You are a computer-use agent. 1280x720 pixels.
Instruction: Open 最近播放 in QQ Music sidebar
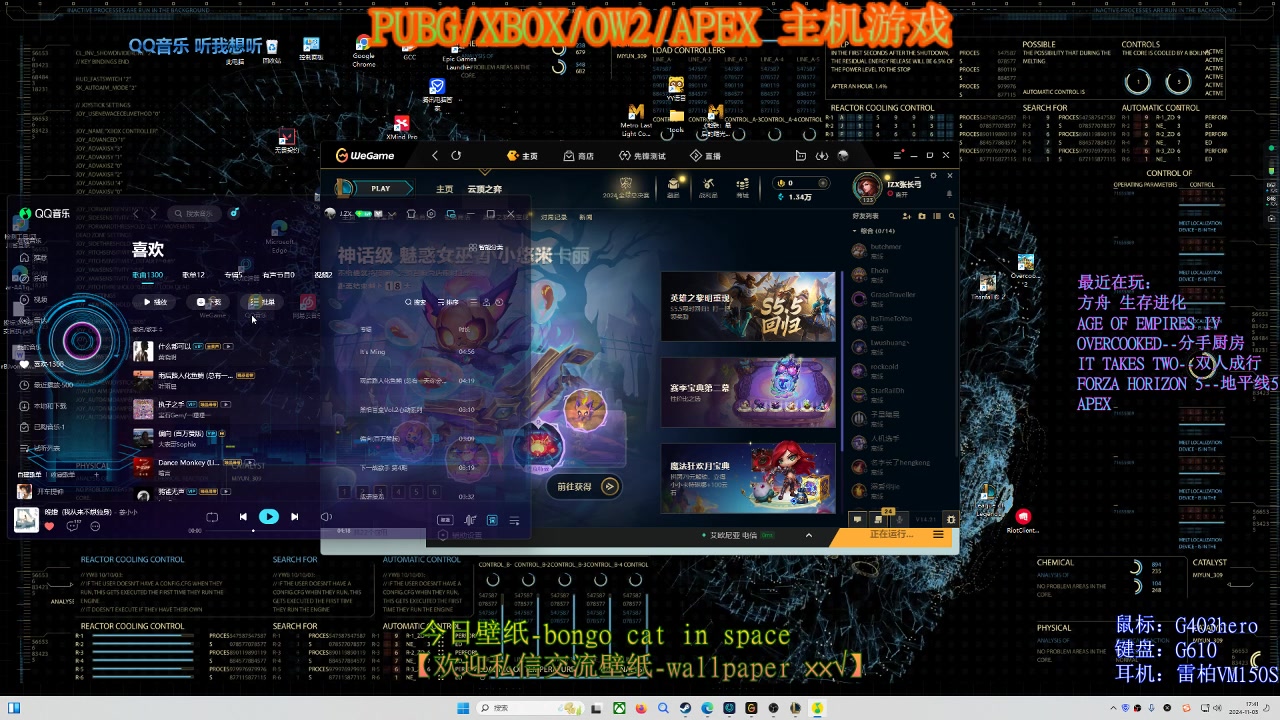tap(45, 384)
